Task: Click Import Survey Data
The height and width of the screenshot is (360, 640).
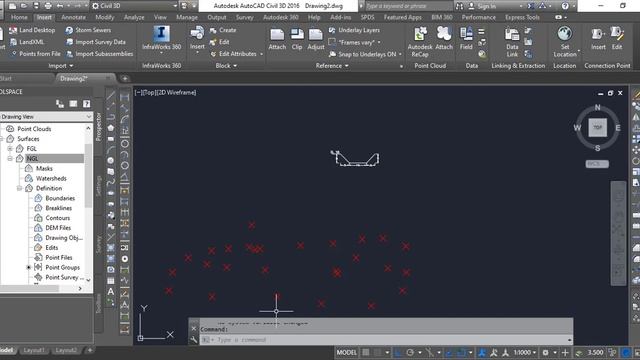Action: (96, 42)
